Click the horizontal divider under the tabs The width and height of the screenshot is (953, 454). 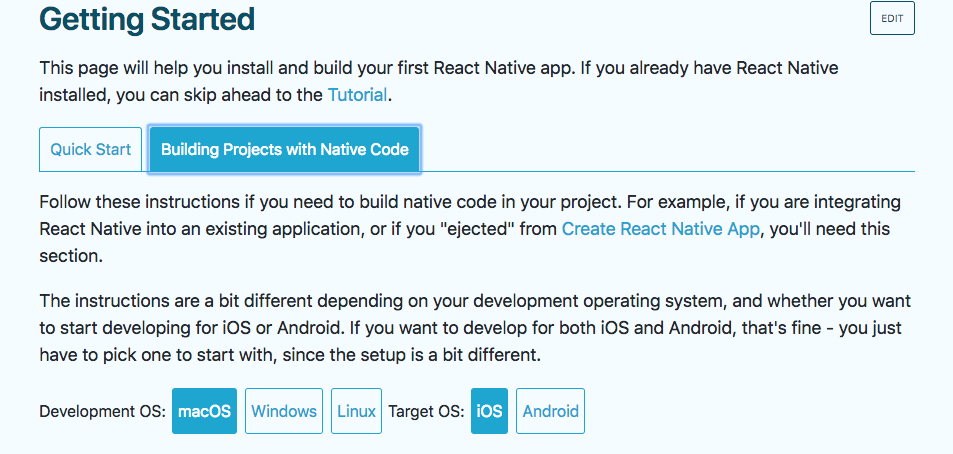coord(477,172)
